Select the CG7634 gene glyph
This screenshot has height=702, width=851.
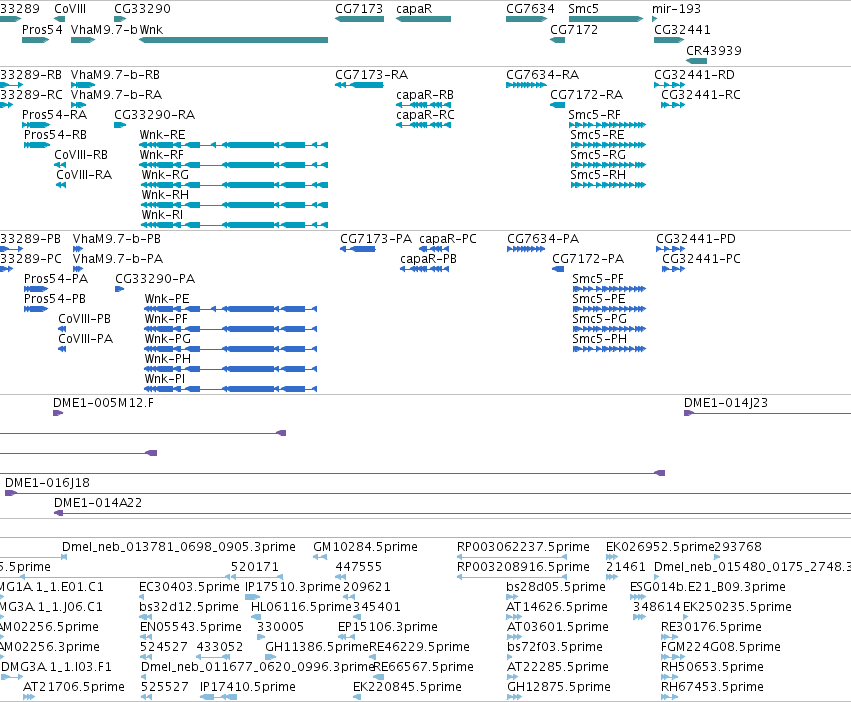point(526,19)
